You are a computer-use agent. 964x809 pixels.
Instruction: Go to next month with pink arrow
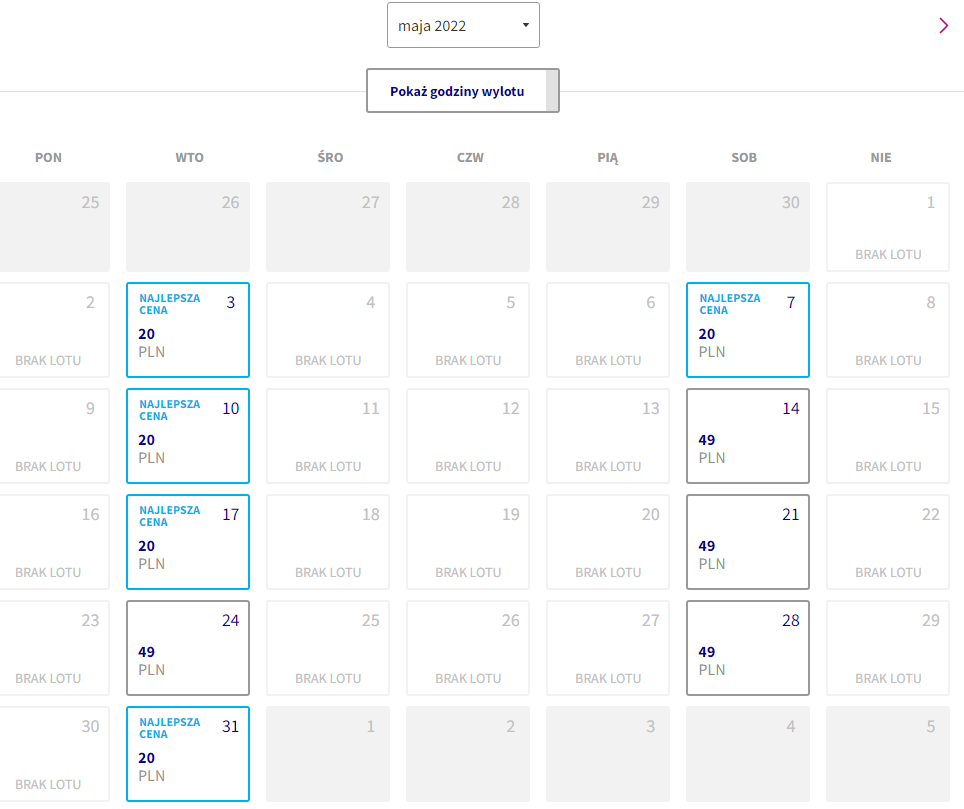(944, 25)
